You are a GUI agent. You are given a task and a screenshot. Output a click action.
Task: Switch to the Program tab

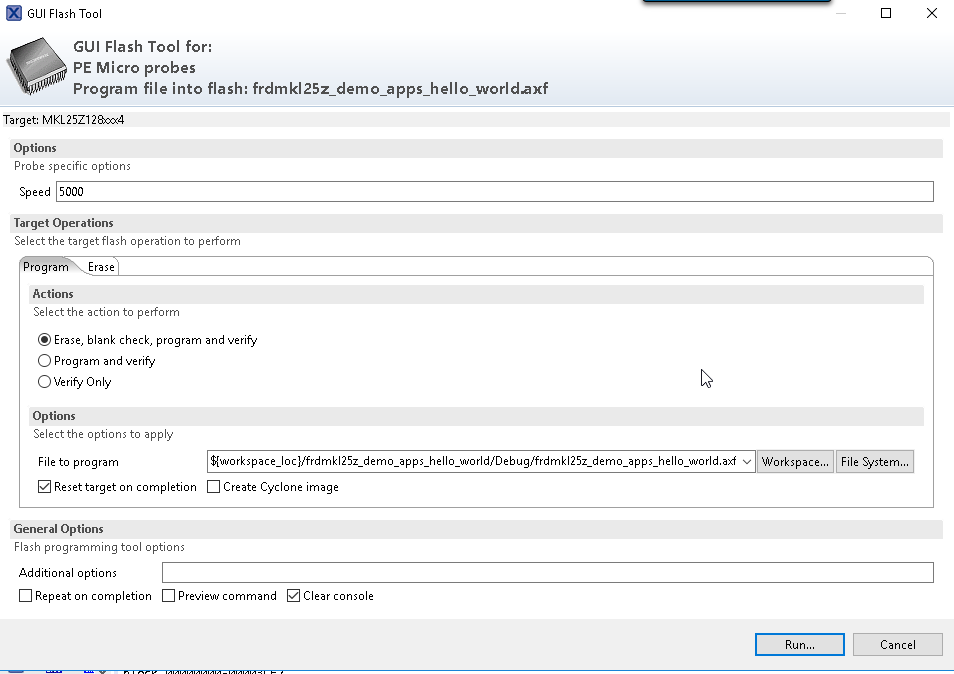click(46, 267)
